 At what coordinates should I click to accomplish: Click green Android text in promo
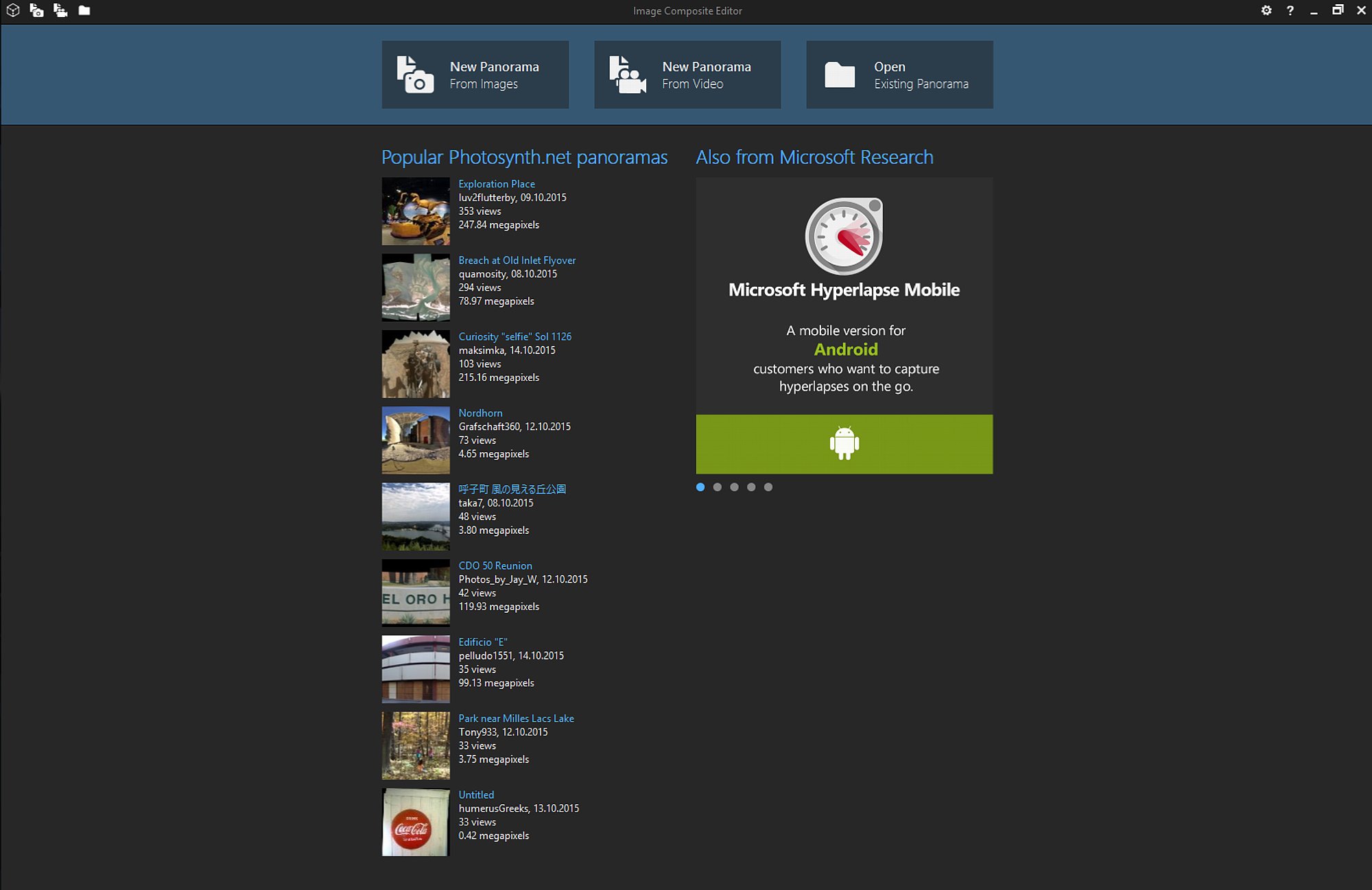tap(846, 349)
